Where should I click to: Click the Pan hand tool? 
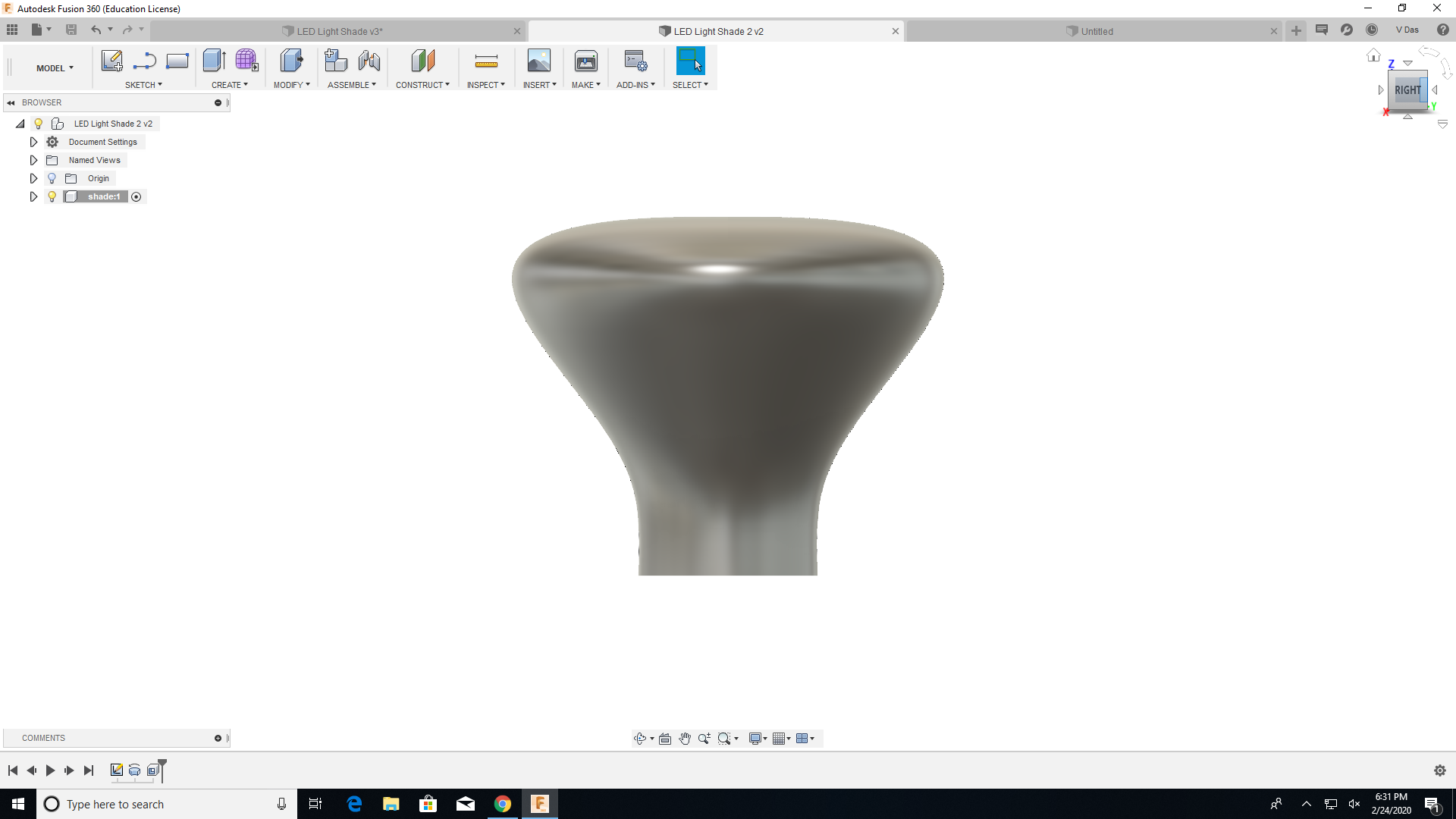685,739
